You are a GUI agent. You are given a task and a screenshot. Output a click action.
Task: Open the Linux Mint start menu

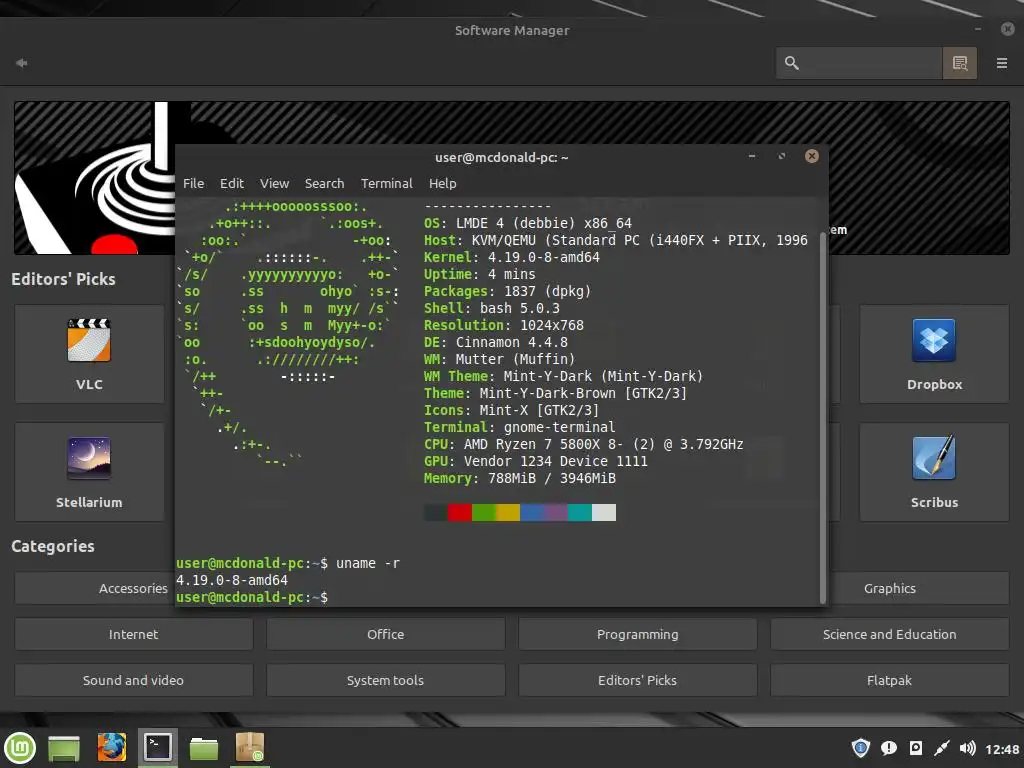(20, 748)
